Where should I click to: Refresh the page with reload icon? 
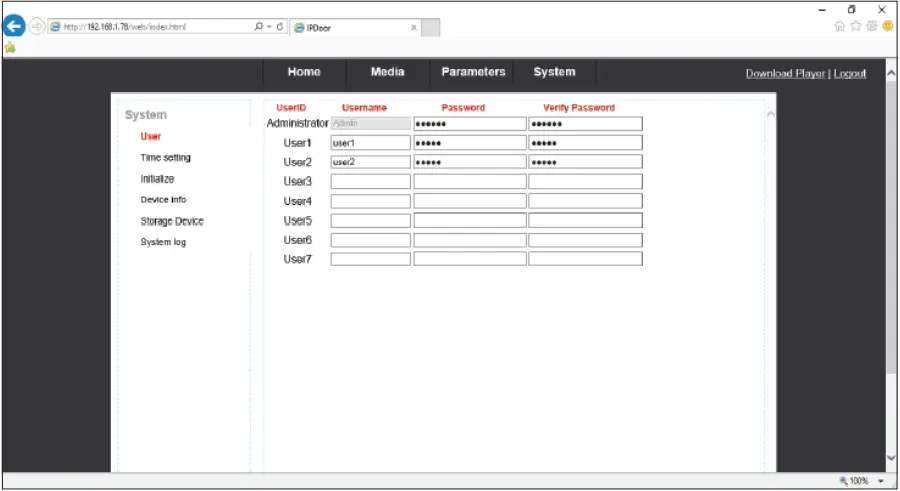pos(280,26)
